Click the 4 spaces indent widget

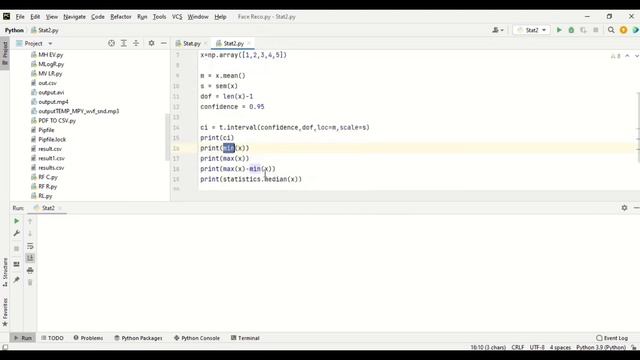560,347
